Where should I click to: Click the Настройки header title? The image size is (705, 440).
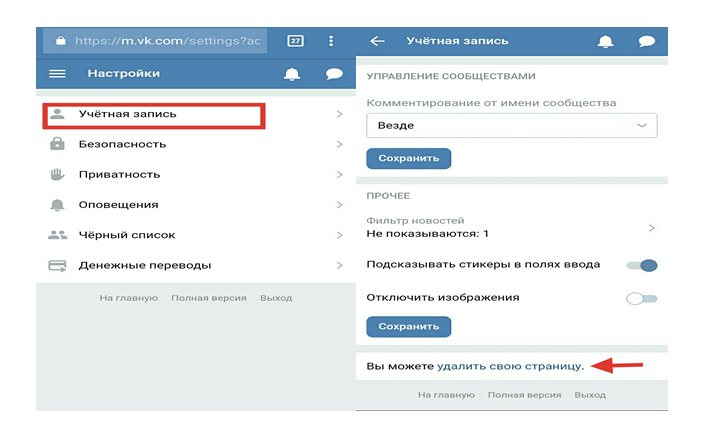point(124,74)
